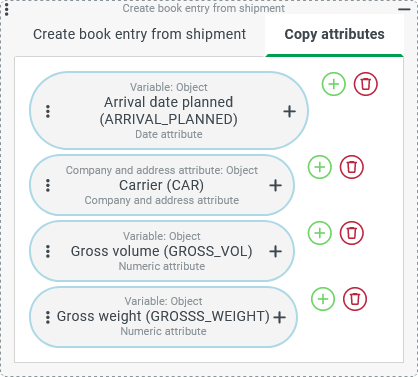Delete the Arrival date planned attribute

pos(366,84)
